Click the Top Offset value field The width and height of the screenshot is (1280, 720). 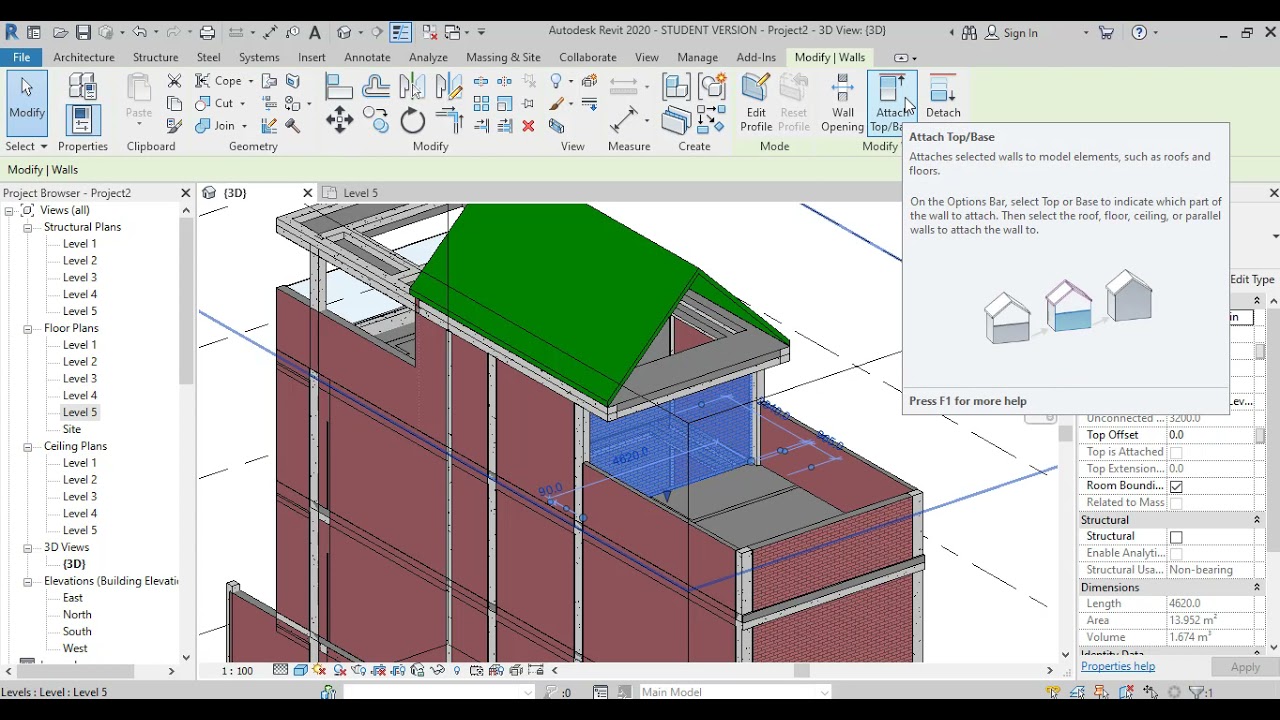[1210, 436]
